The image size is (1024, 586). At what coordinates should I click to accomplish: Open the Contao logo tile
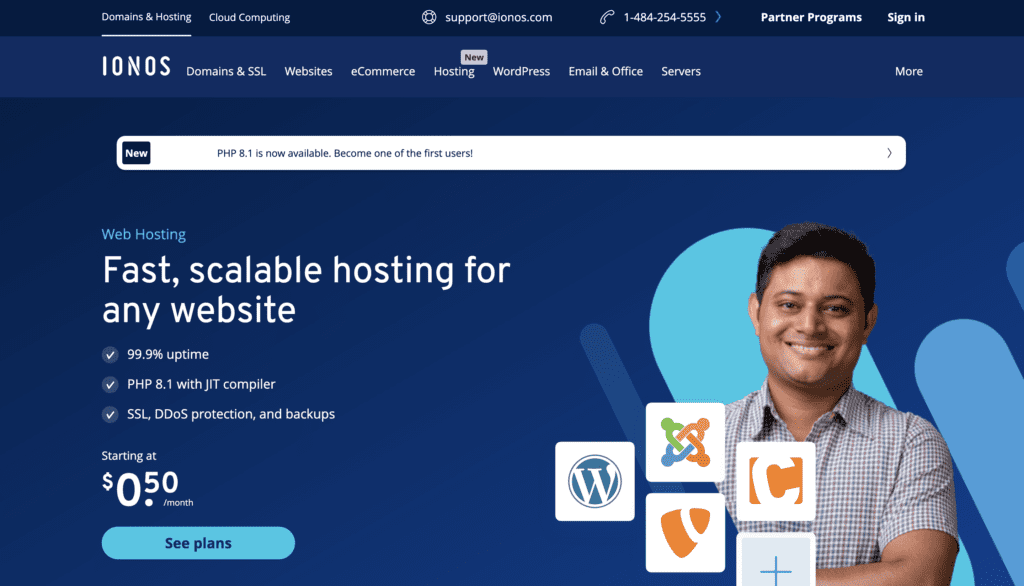(x=776, y=480)
